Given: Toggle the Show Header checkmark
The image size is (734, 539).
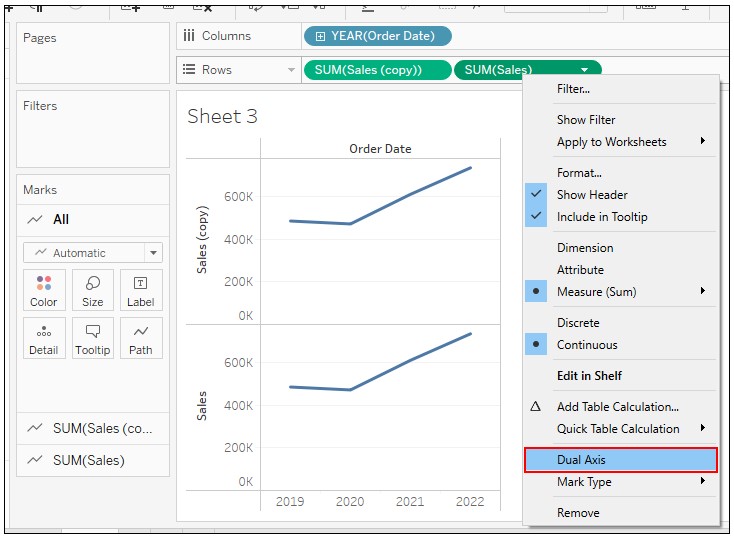Looking at the screenshot, I should coord(536,194).
